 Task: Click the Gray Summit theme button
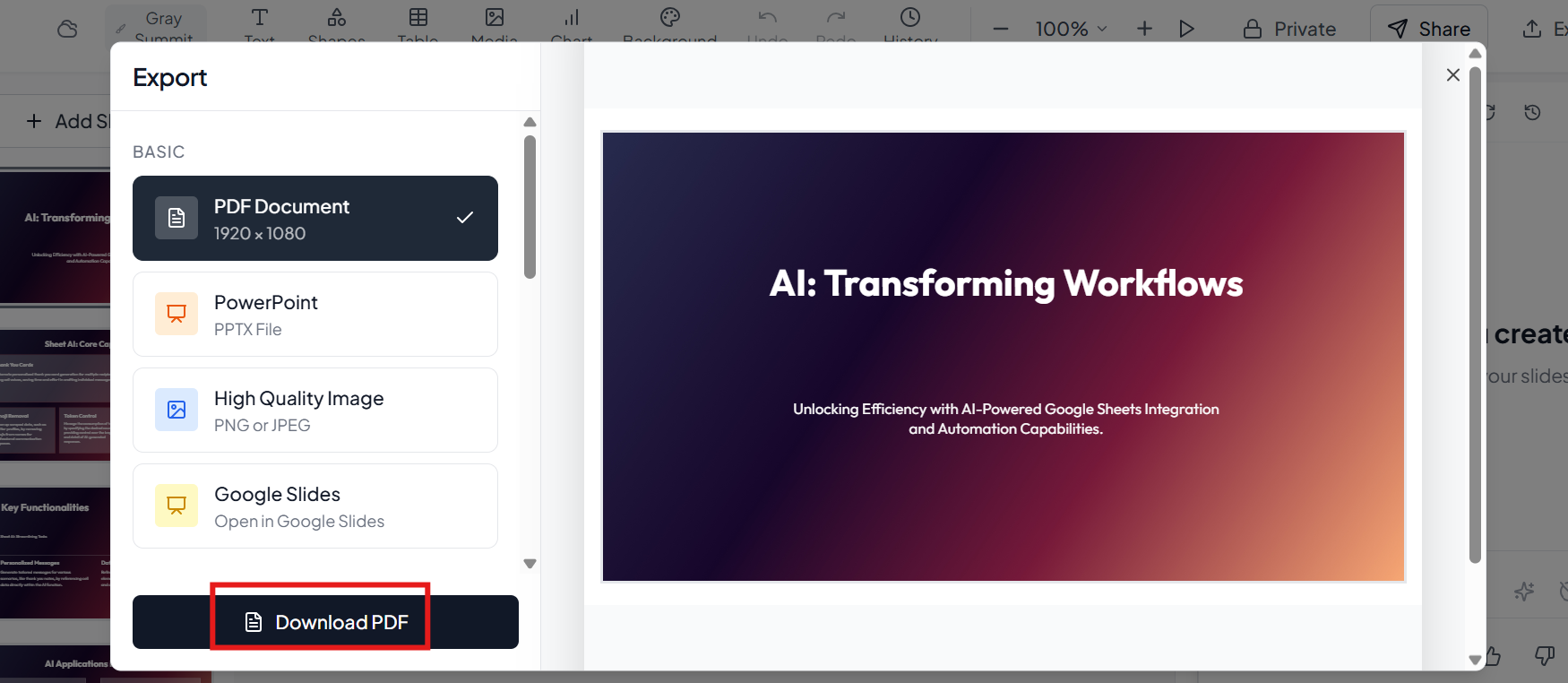coord(156,25)
